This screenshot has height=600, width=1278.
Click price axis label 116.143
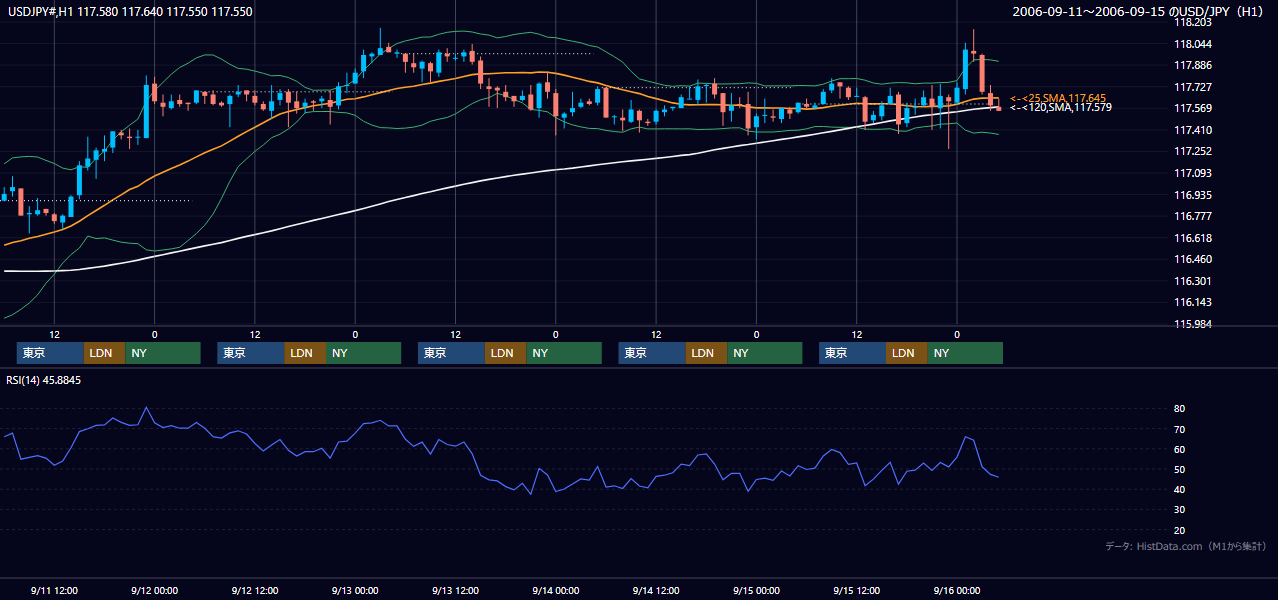pyautogui.click(x=1192, y=302)
